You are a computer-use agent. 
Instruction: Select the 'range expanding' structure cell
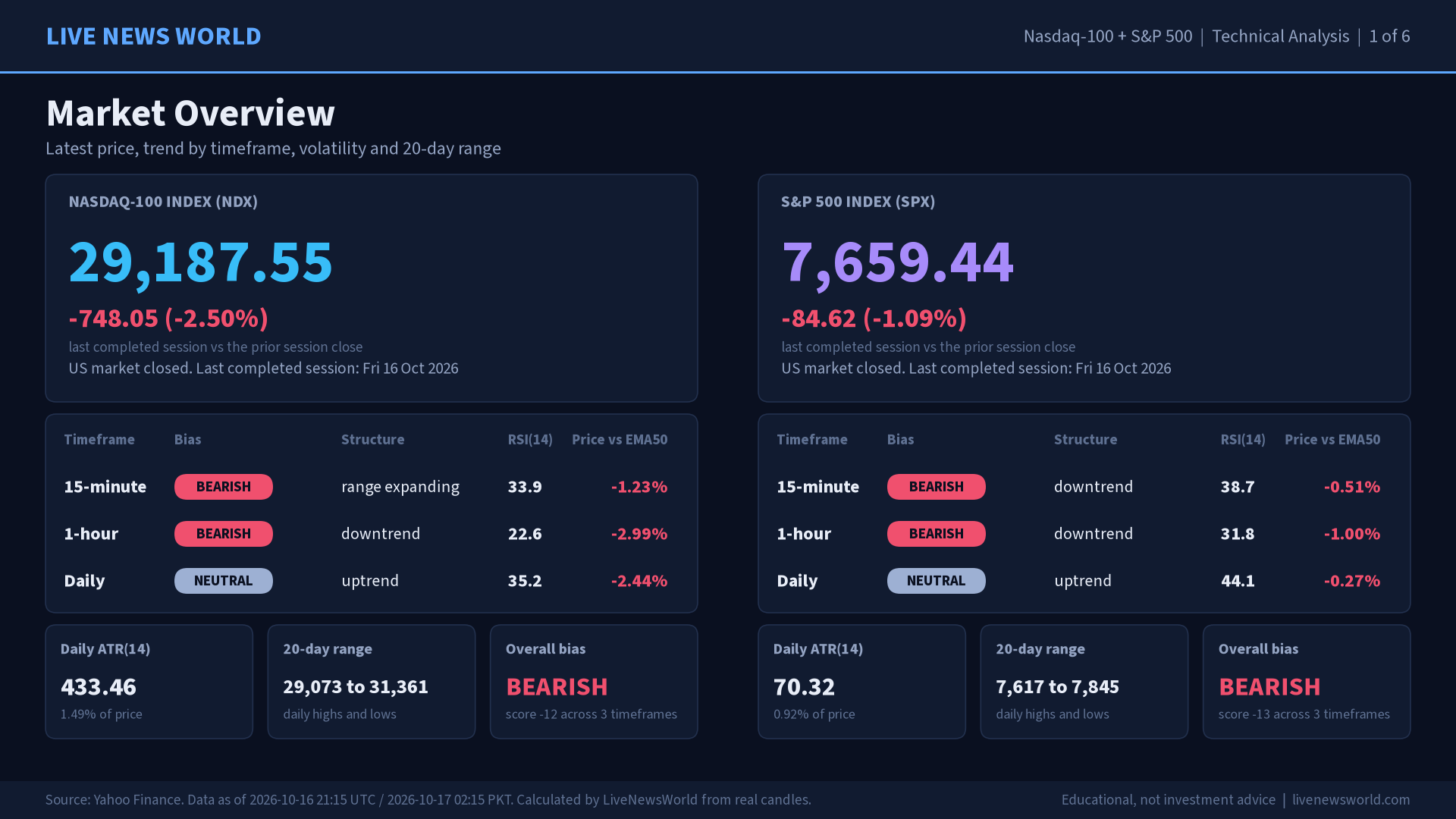[400, 487]
